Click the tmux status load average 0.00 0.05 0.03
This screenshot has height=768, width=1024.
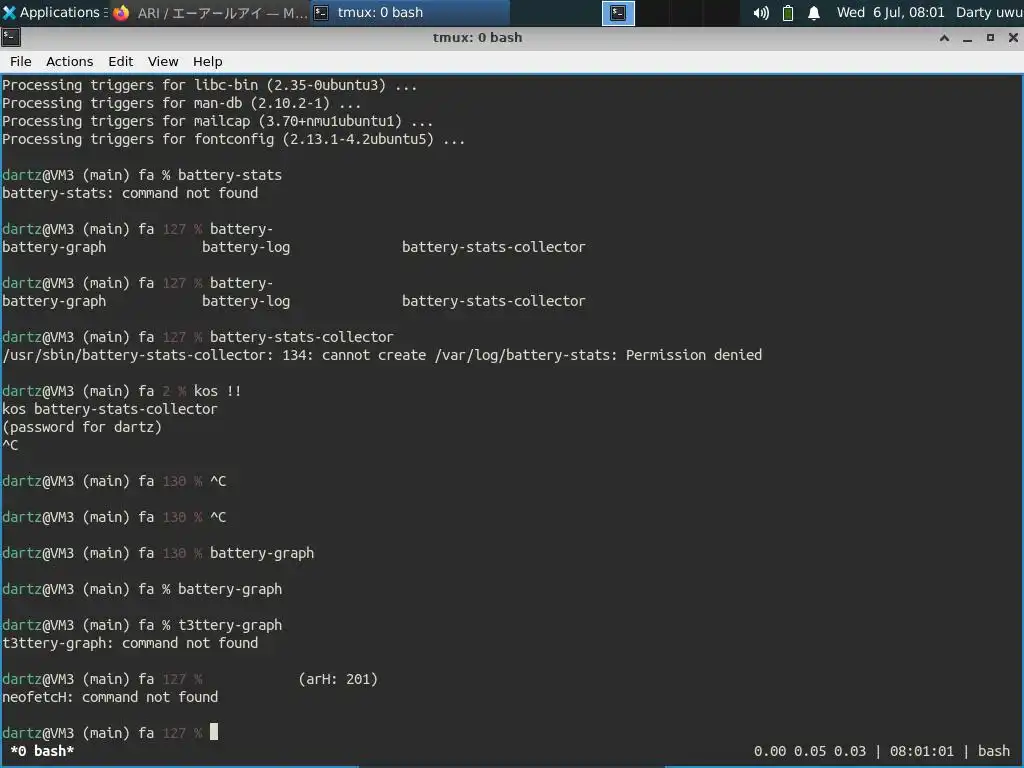point(810,751)
